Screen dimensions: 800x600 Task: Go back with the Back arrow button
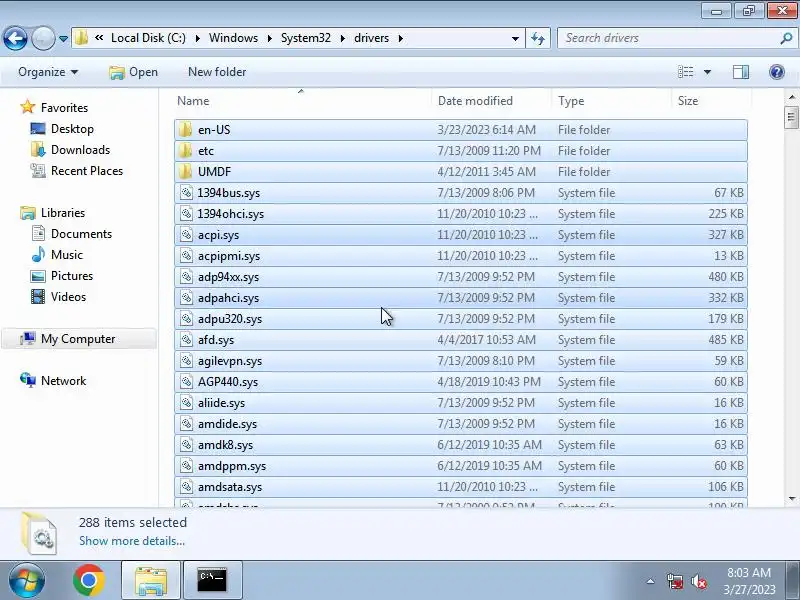[15, 38]
